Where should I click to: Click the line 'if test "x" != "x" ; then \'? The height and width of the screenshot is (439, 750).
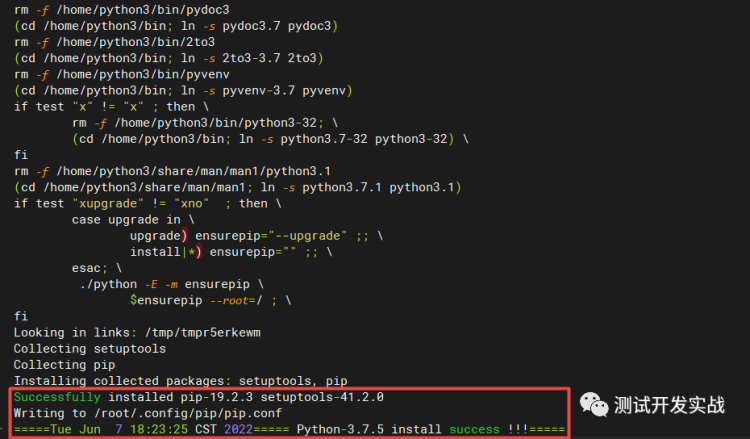(x=111, y=107)
